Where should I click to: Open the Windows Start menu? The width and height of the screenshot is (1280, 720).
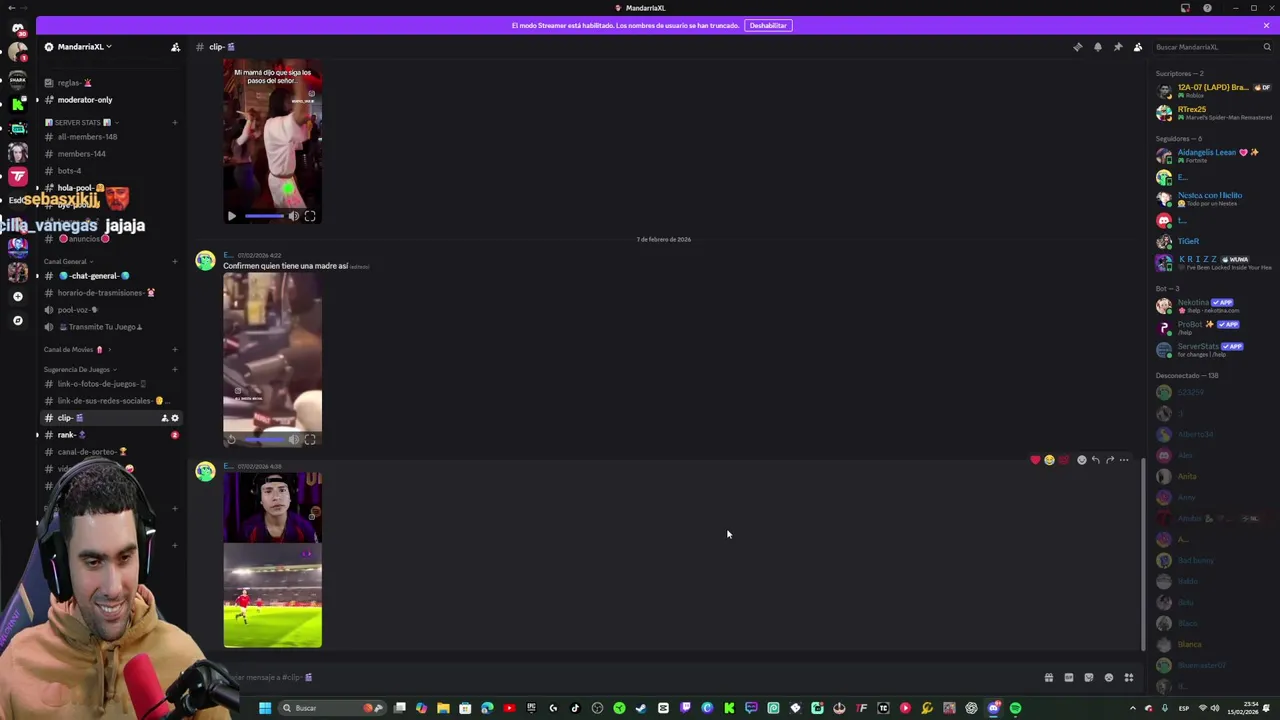(x=265, y=708)
